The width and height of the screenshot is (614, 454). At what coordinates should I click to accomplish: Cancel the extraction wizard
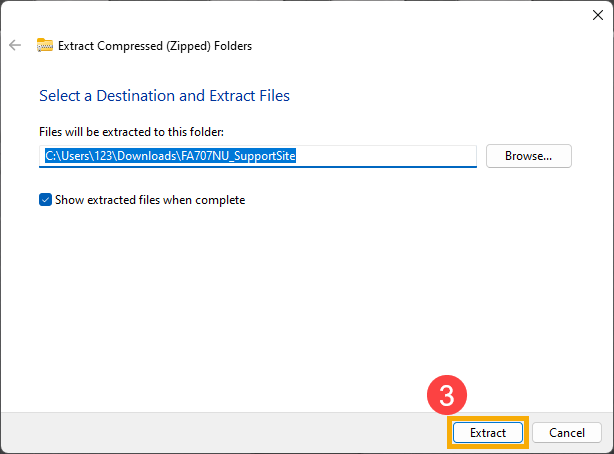(x=567, y=432)
